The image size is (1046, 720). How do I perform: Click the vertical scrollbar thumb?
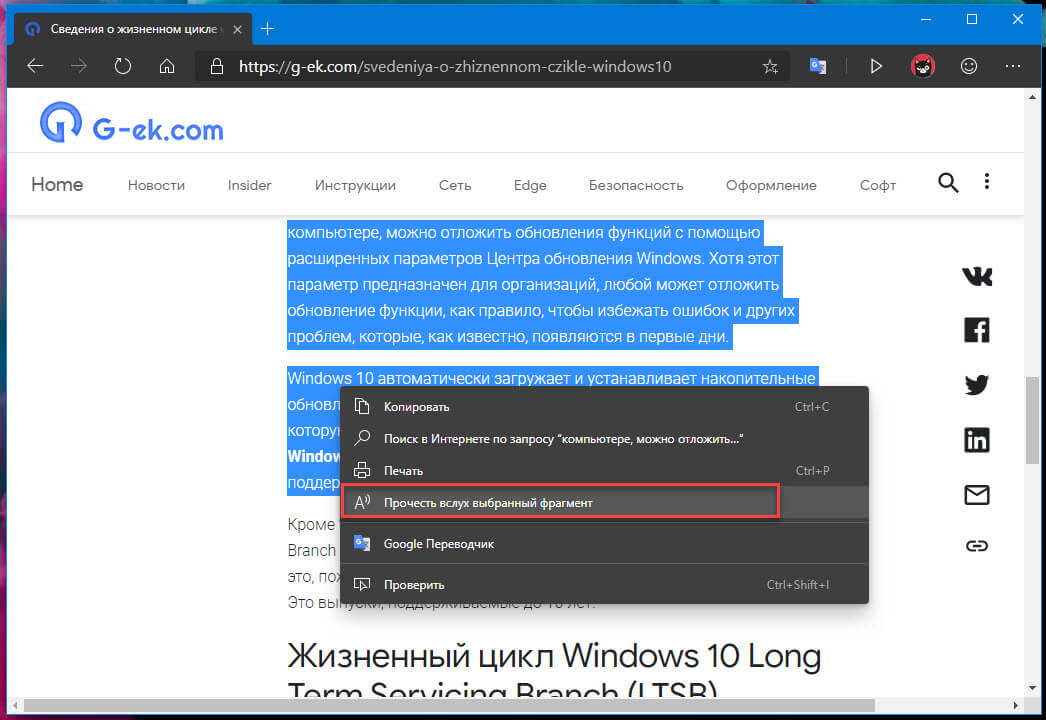(1033, 420)
